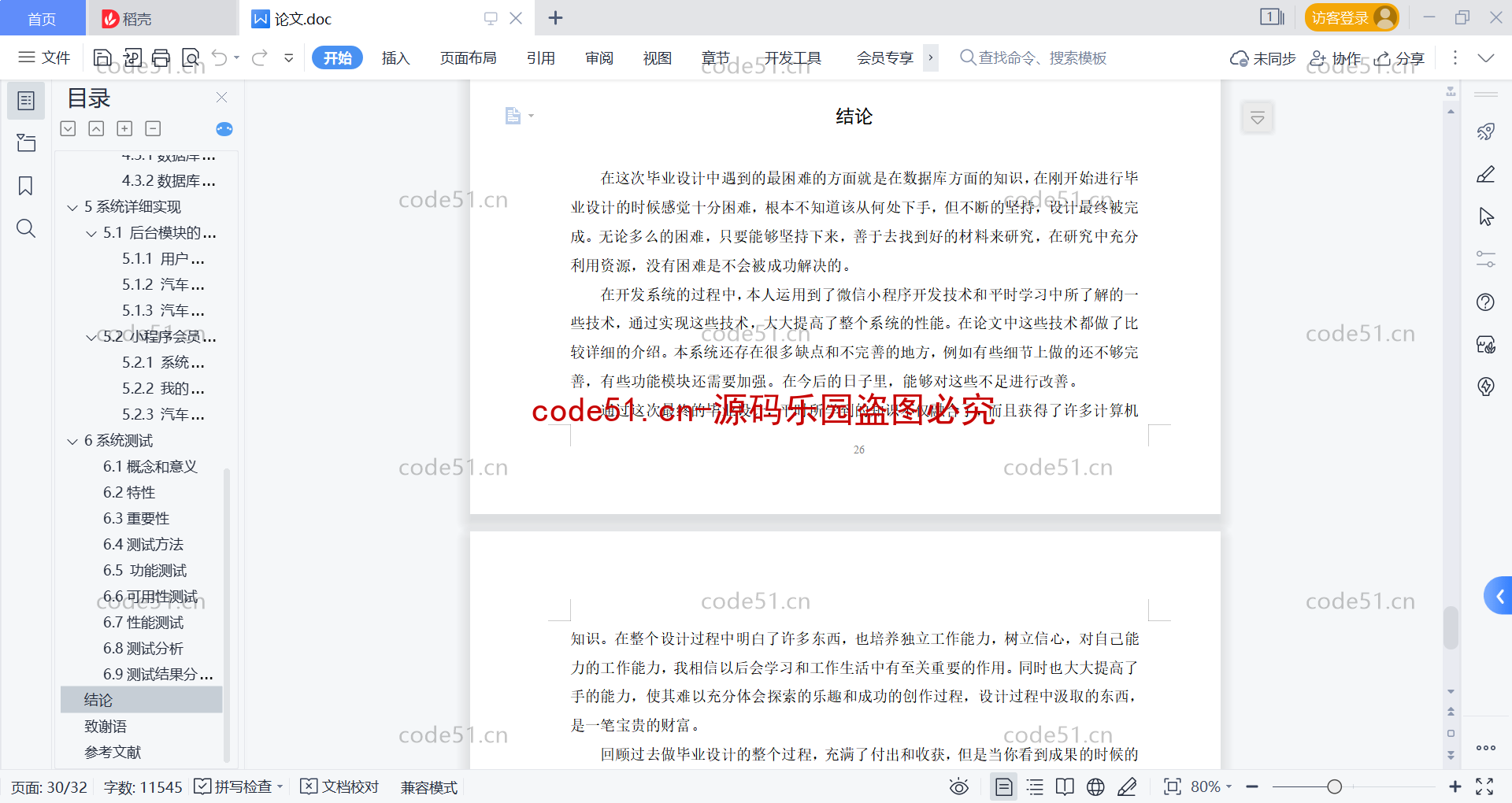The width and height of the screenshot is (1512, 803).
Task: Expand all outline levels box icon
Action: tap(124, 128)
